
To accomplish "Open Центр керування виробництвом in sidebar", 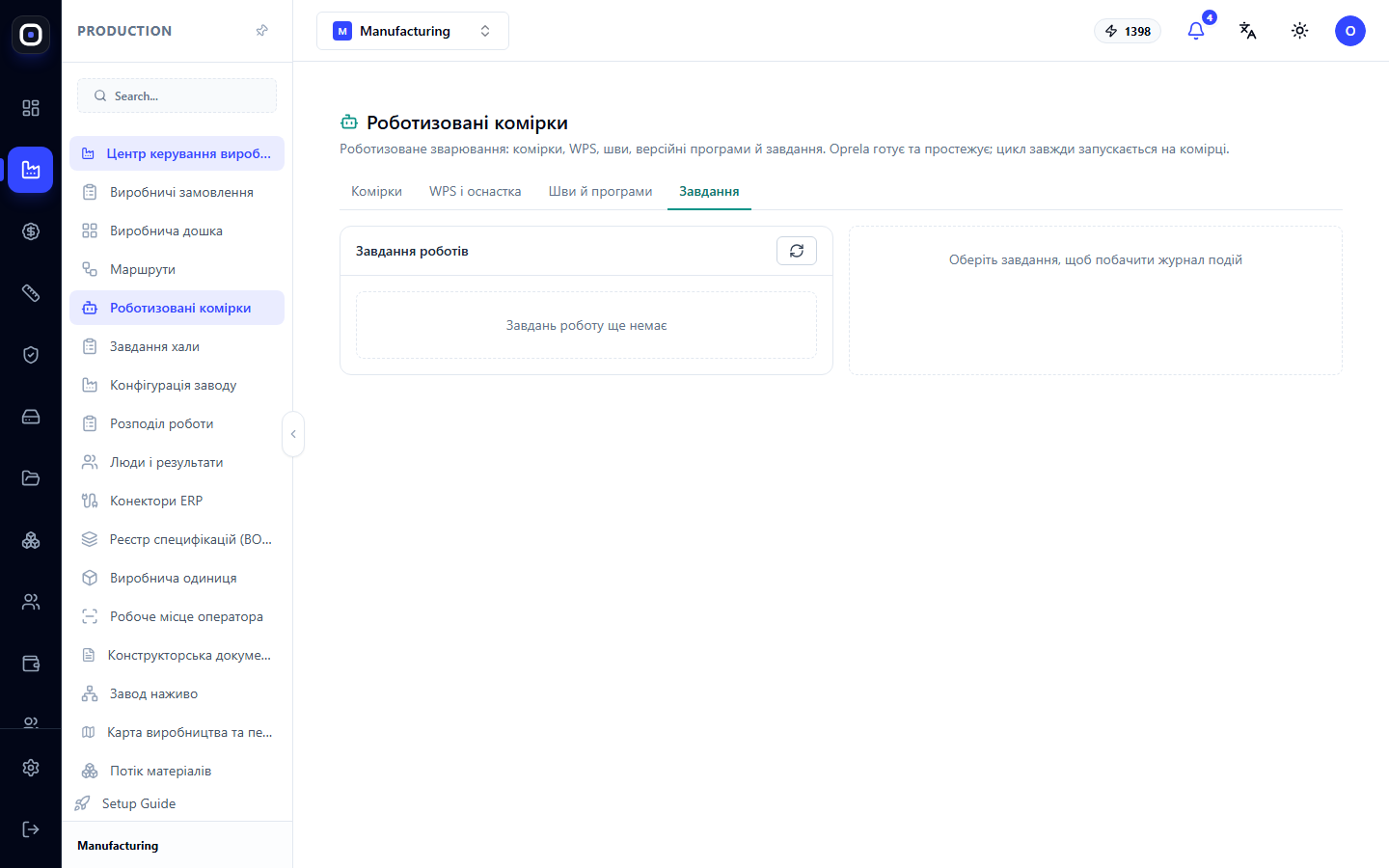I will [x=177, y=153].
